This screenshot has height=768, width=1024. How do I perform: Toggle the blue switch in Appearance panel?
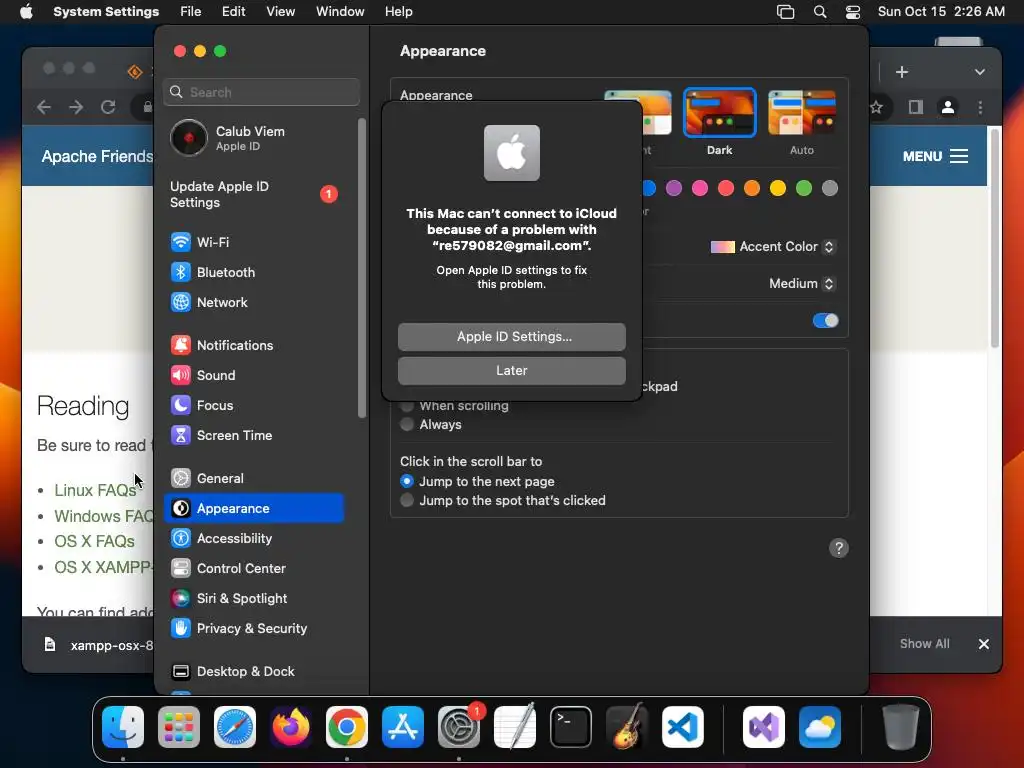click(825, 321)
